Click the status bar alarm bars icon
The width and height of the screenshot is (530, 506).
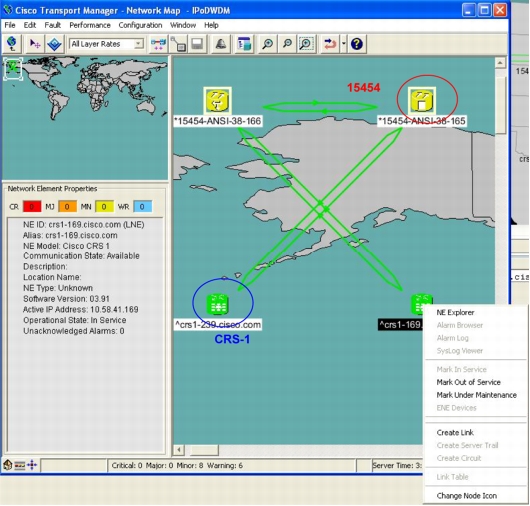pyautogui.click(x=20, y=465)
